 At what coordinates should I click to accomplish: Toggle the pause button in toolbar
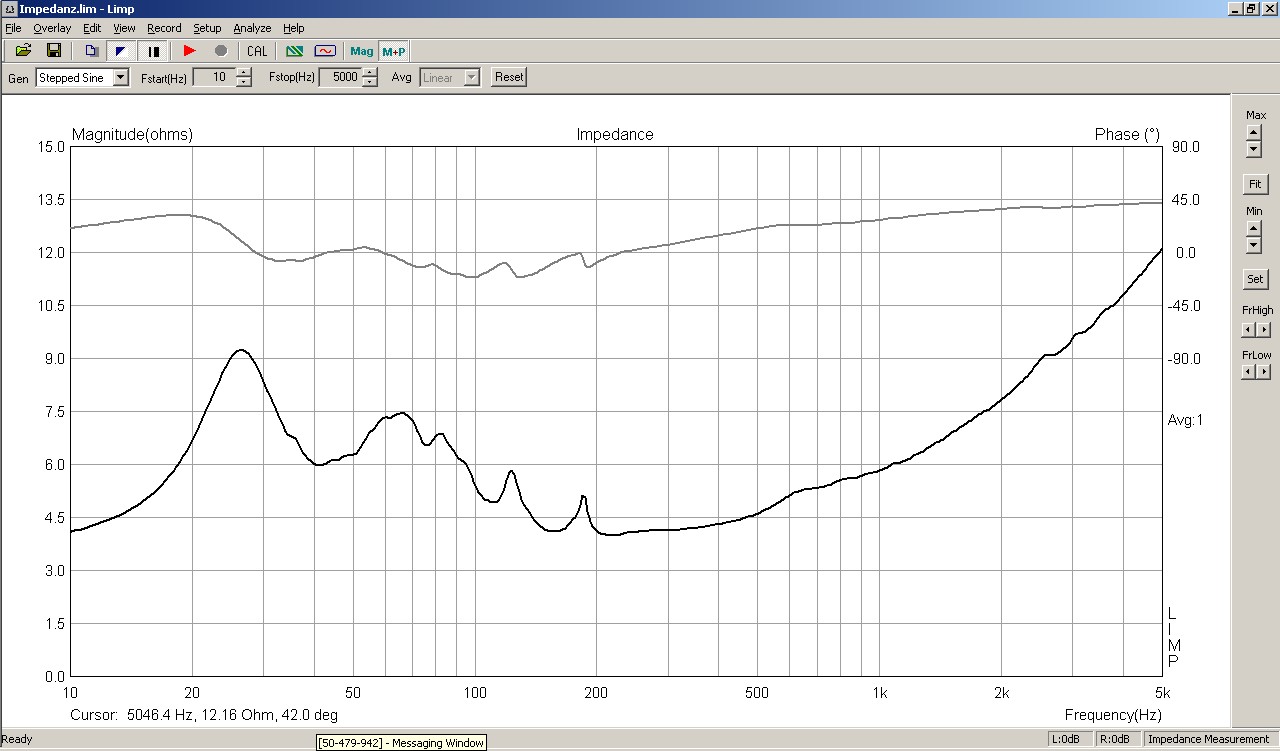[x=154, y=51]
